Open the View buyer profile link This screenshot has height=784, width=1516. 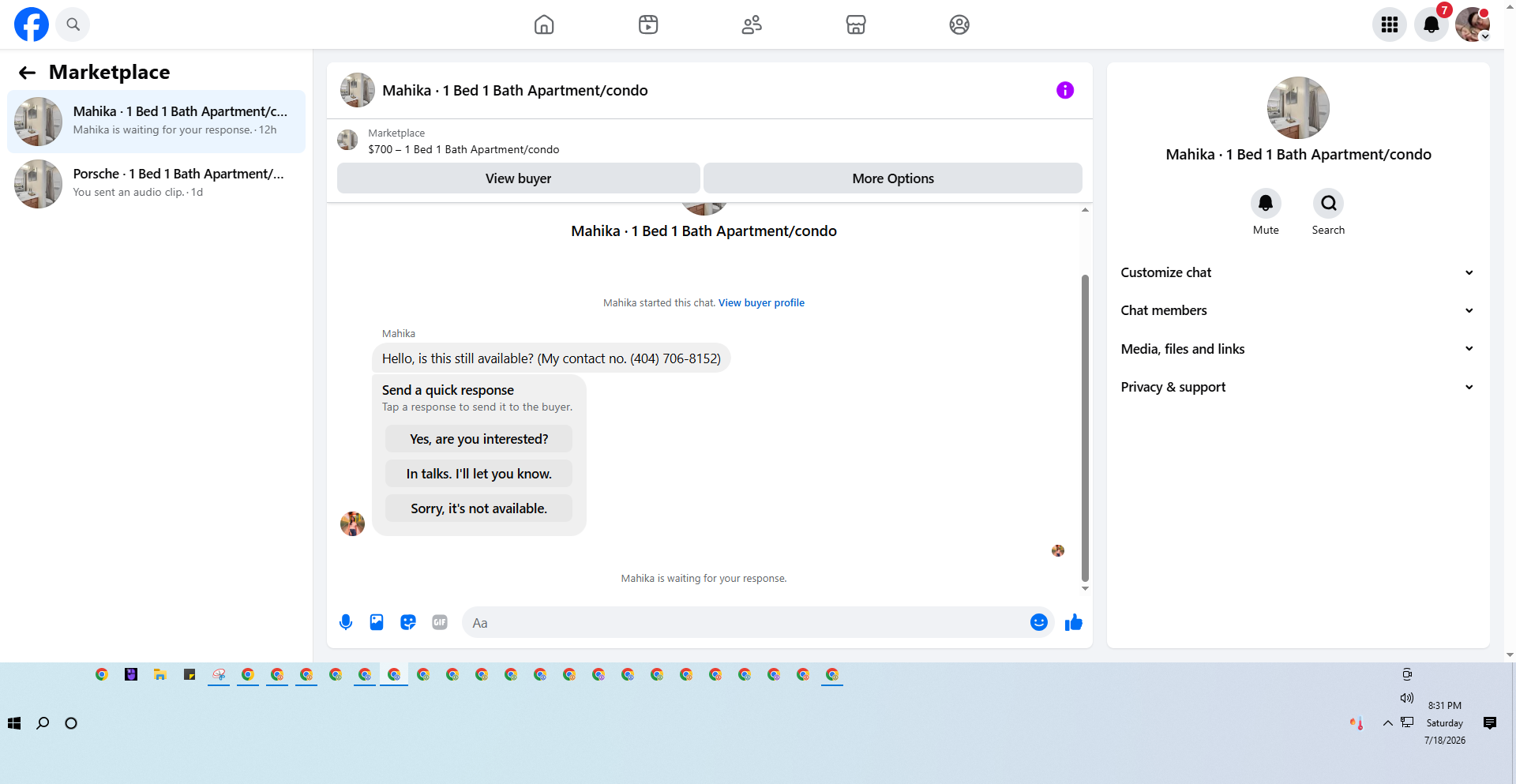761,302
